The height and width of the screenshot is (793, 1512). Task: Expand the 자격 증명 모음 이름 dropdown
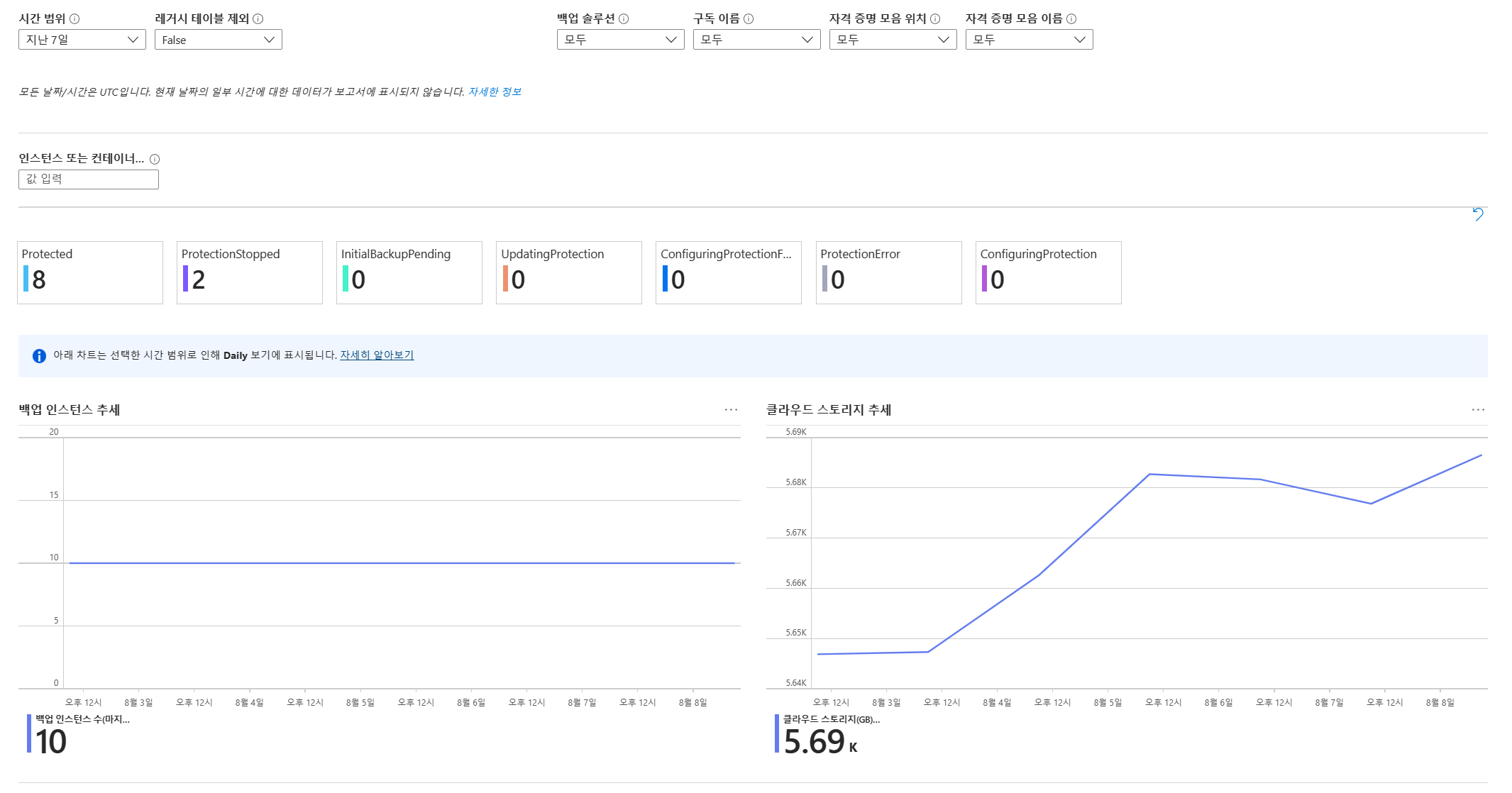(x=1029, y=40)
